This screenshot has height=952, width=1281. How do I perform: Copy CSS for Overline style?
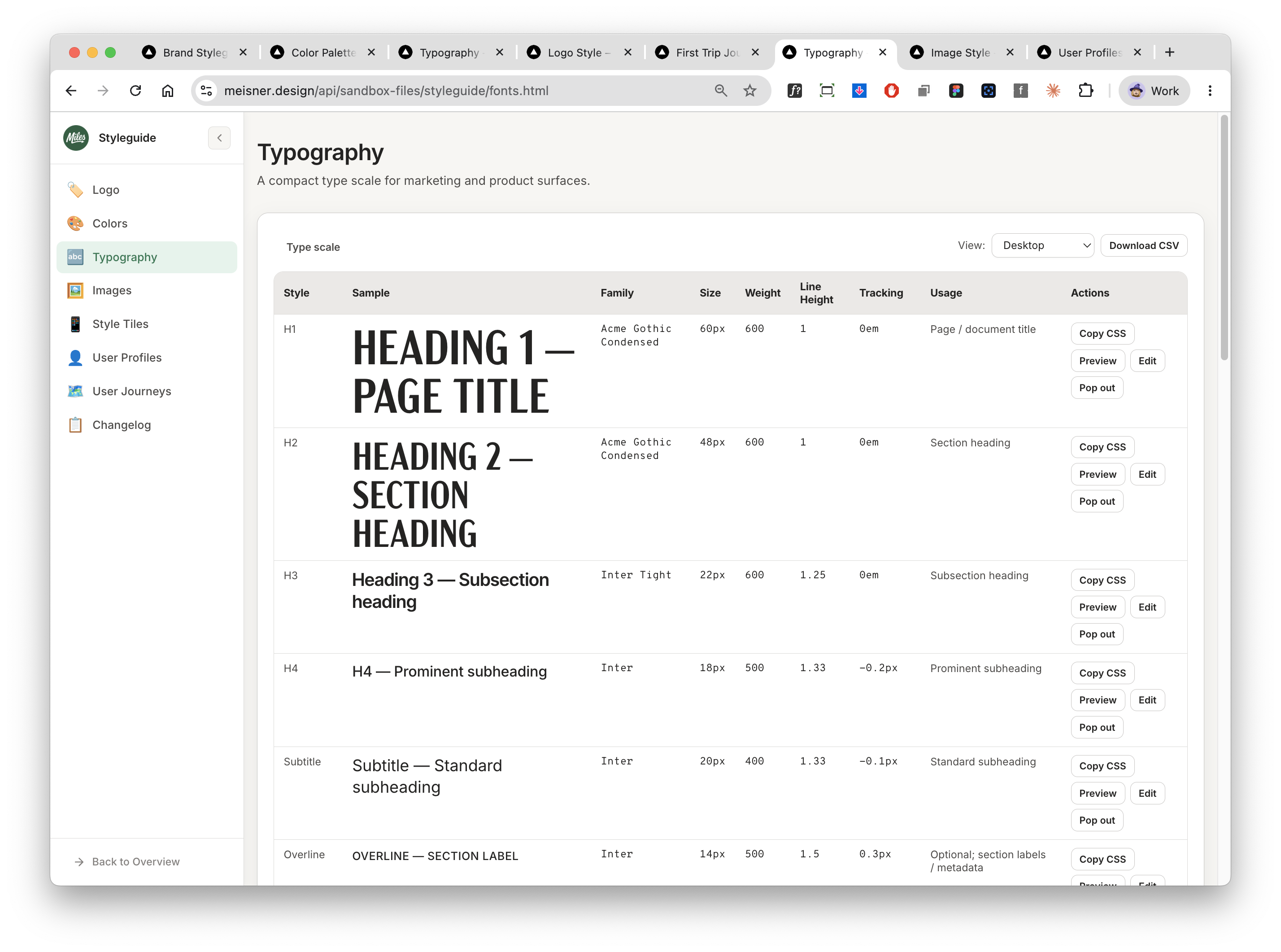point(1102,859)
